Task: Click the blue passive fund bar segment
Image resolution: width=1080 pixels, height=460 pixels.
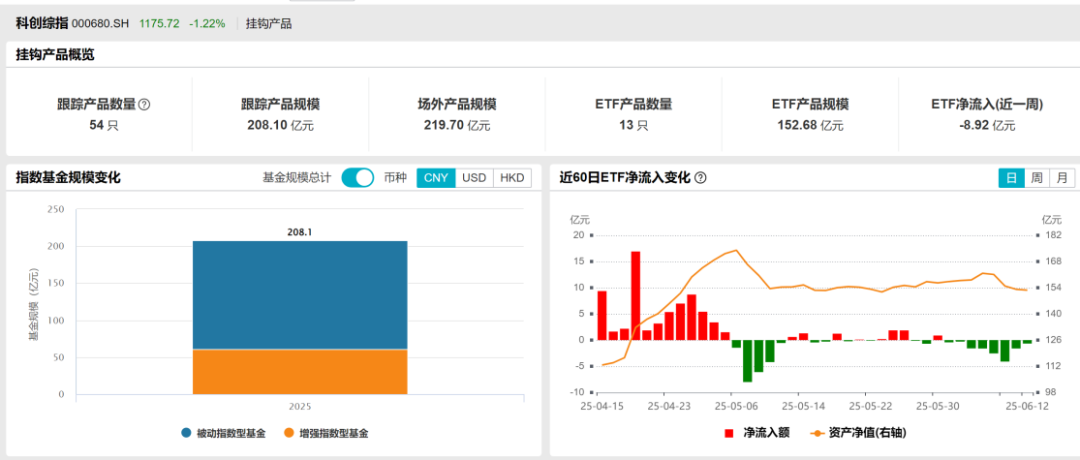Action: click(x=300, y=295)
